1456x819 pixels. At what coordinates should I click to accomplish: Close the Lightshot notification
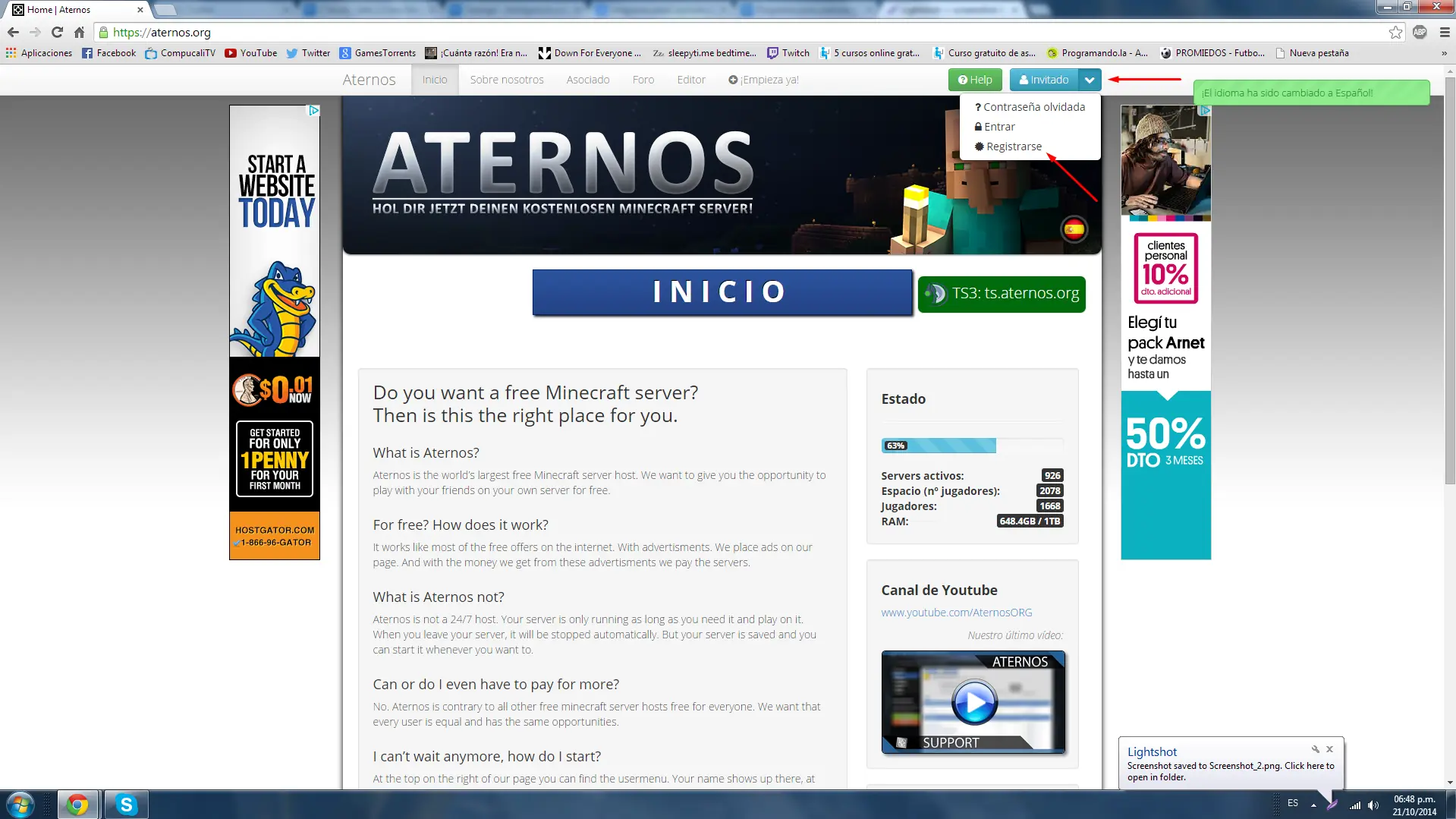pyautogui.click(x=1329, y=749)
